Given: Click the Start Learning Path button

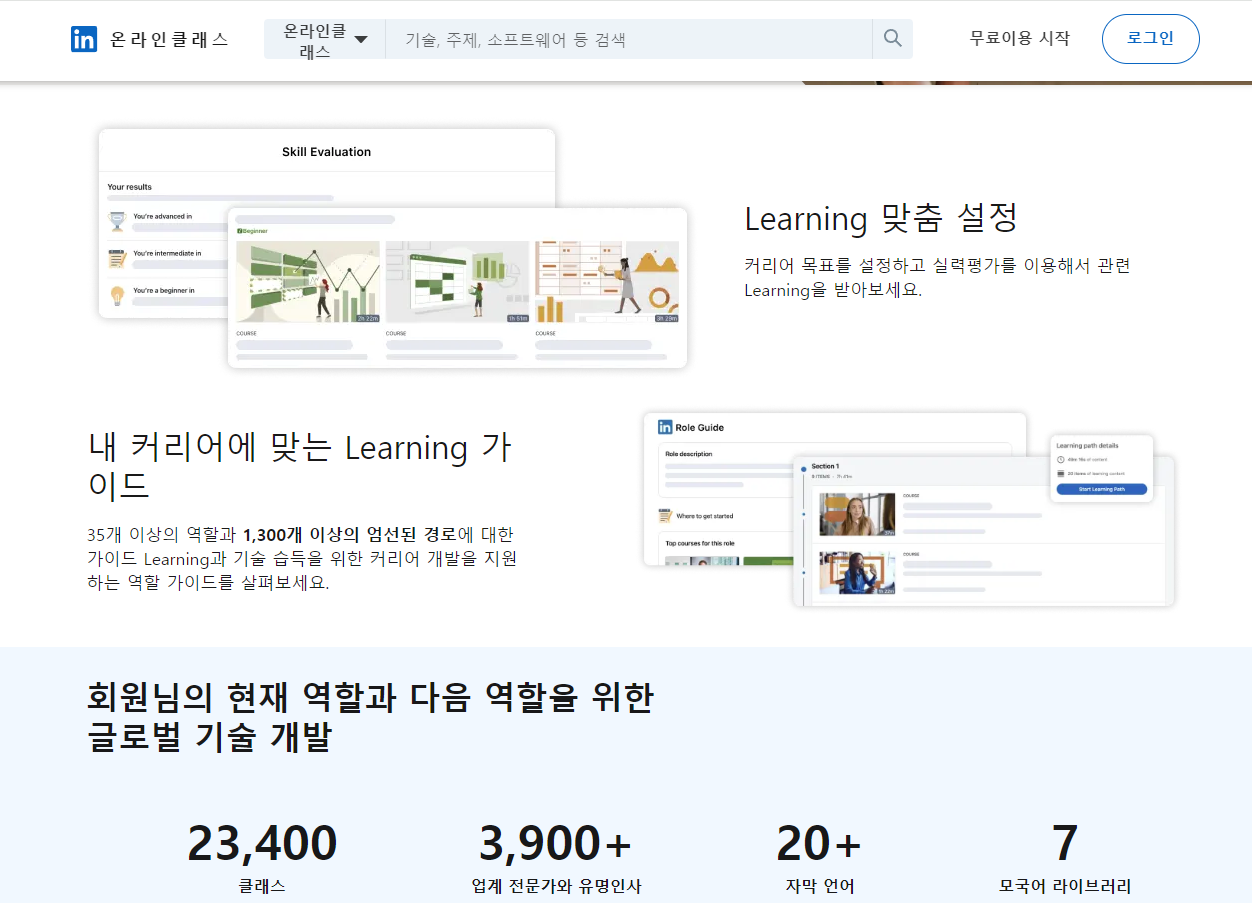Looking at the screenshot, I should click(1101, 489).
